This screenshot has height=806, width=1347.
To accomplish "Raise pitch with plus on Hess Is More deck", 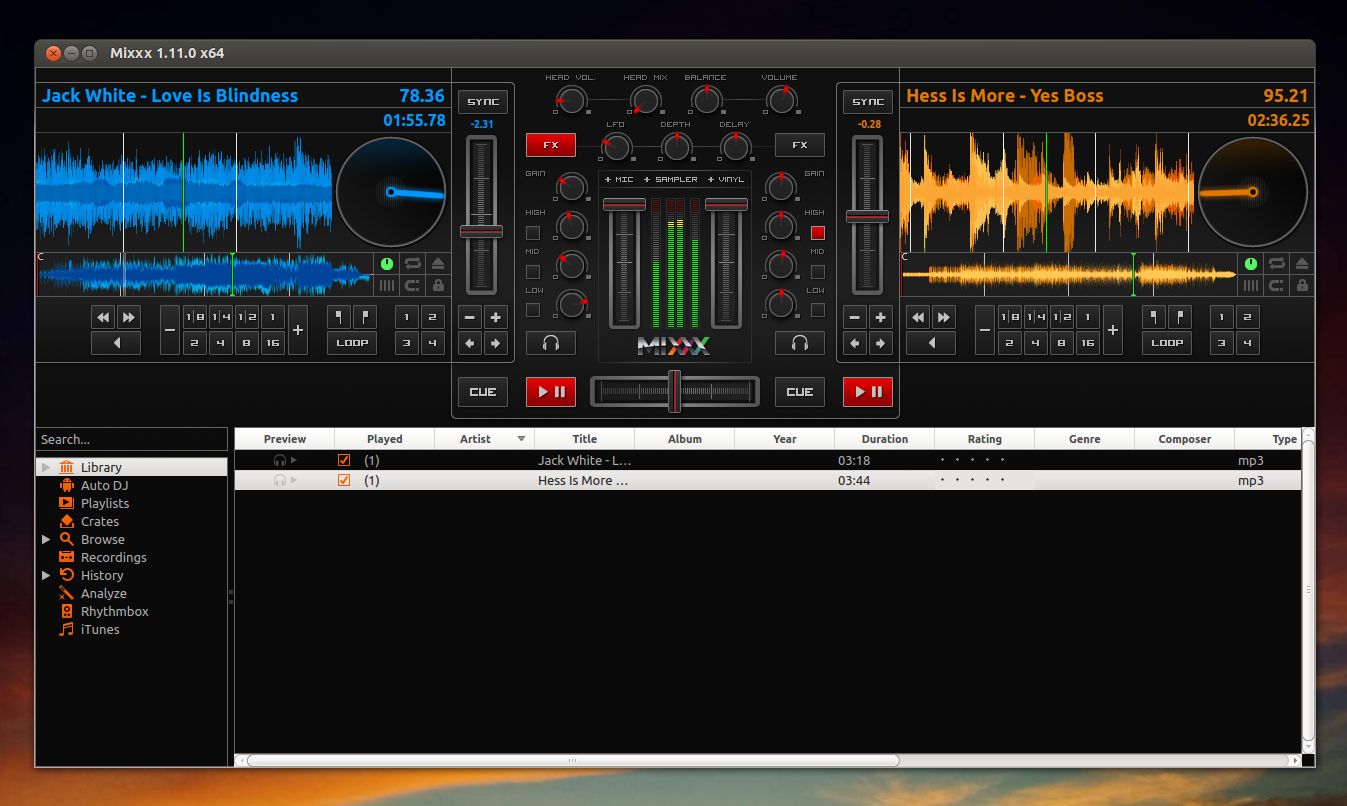I will pos(880,318).
